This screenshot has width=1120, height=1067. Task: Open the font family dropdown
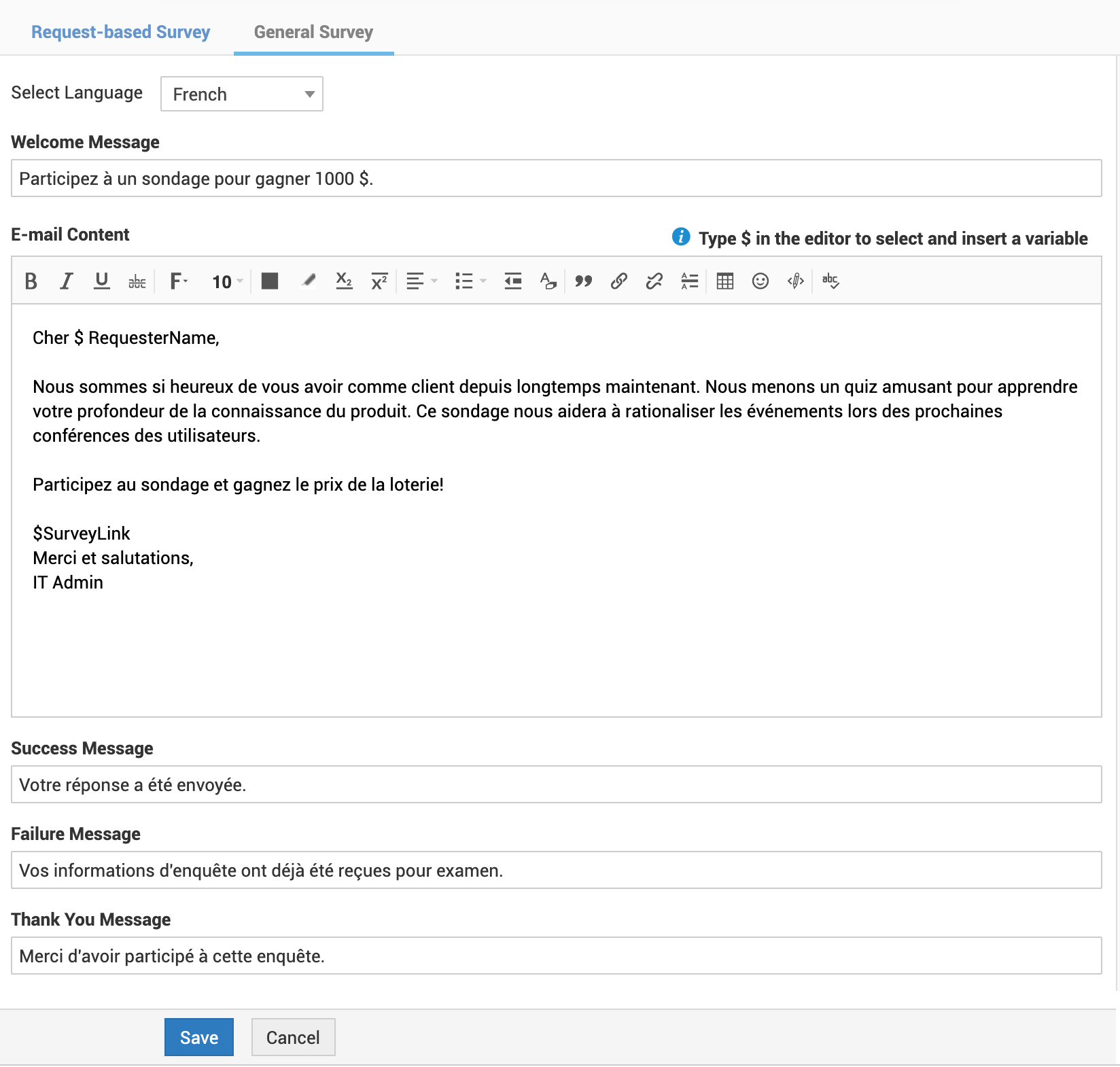(x=178, y=281)
